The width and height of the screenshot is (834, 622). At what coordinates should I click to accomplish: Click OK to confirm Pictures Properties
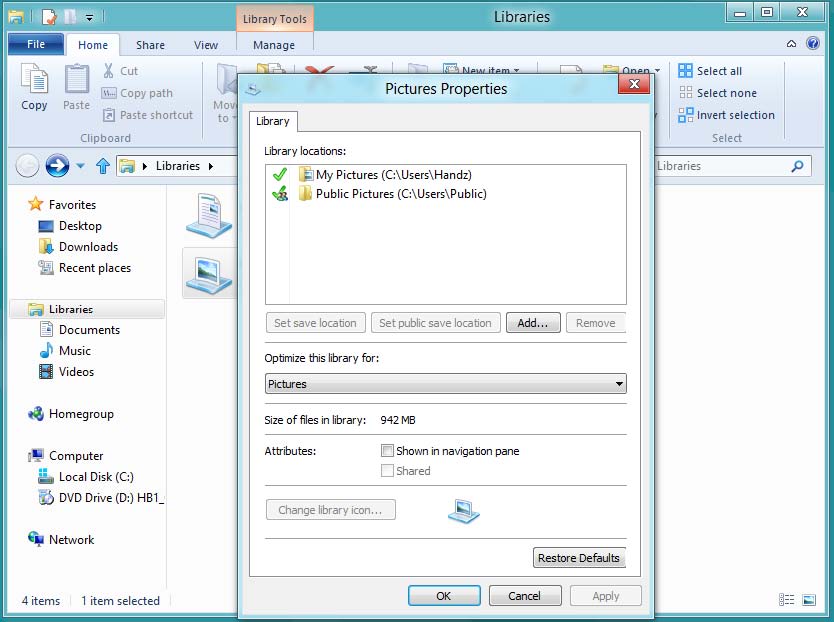pos(444,596)
